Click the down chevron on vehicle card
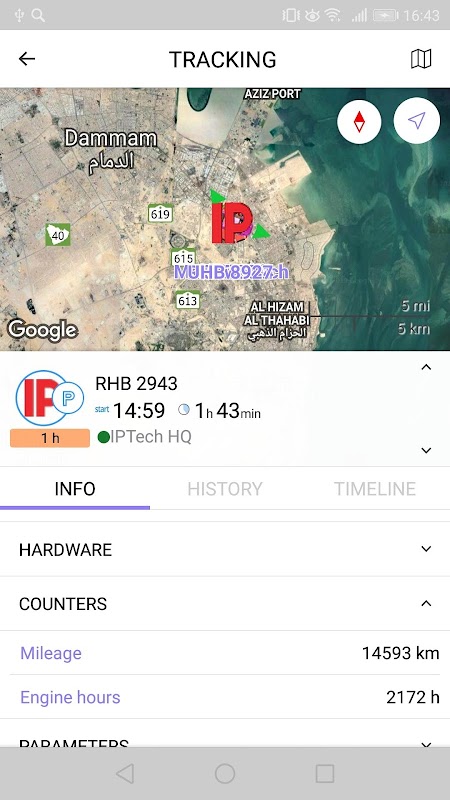The image size is (450, 800). click(x=426, y=450)
